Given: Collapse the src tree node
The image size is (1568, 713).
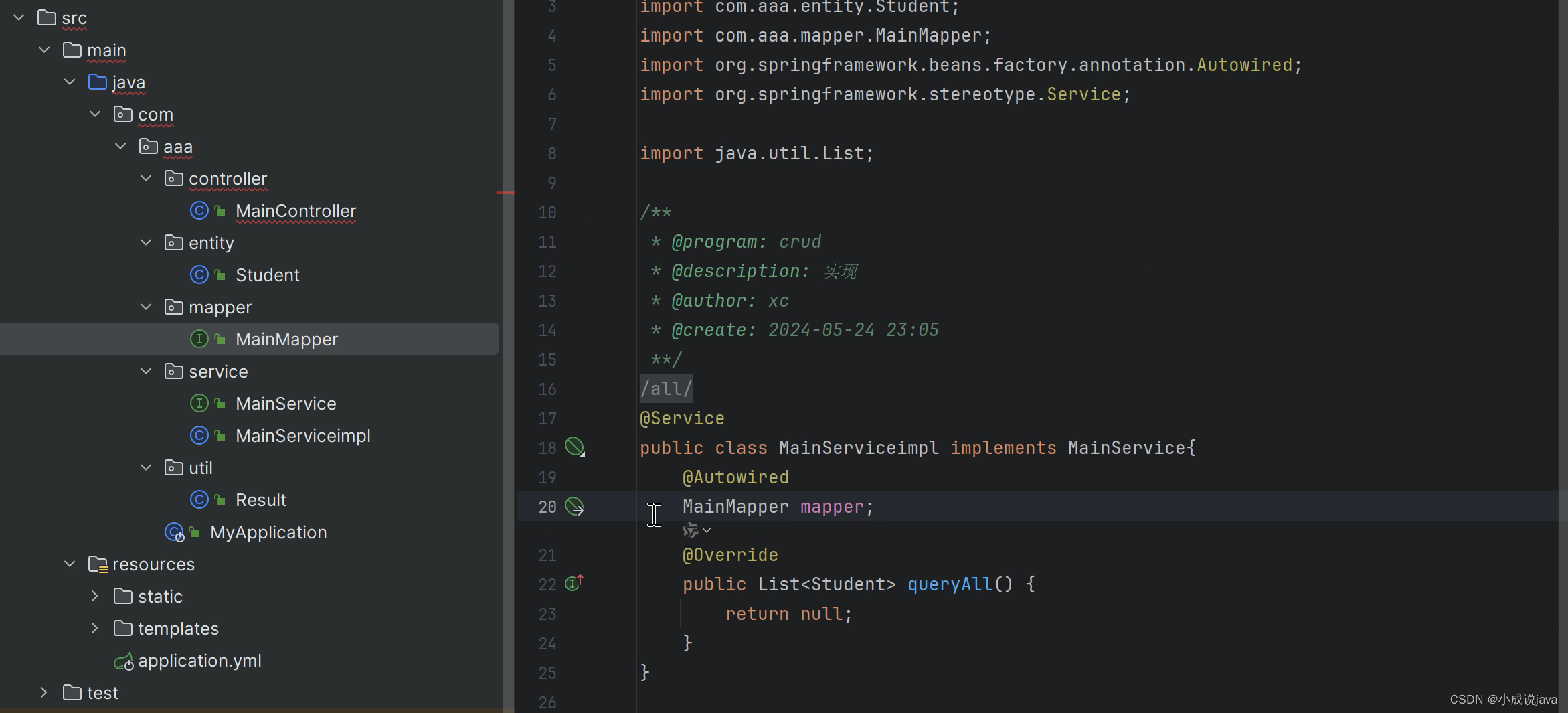Looking at the screenshot, I should point(18,17).
